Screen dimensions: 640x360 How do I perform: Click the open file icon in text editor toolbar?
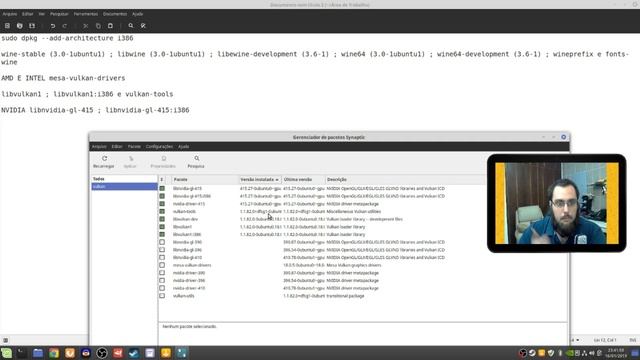(x=20, y=26)
